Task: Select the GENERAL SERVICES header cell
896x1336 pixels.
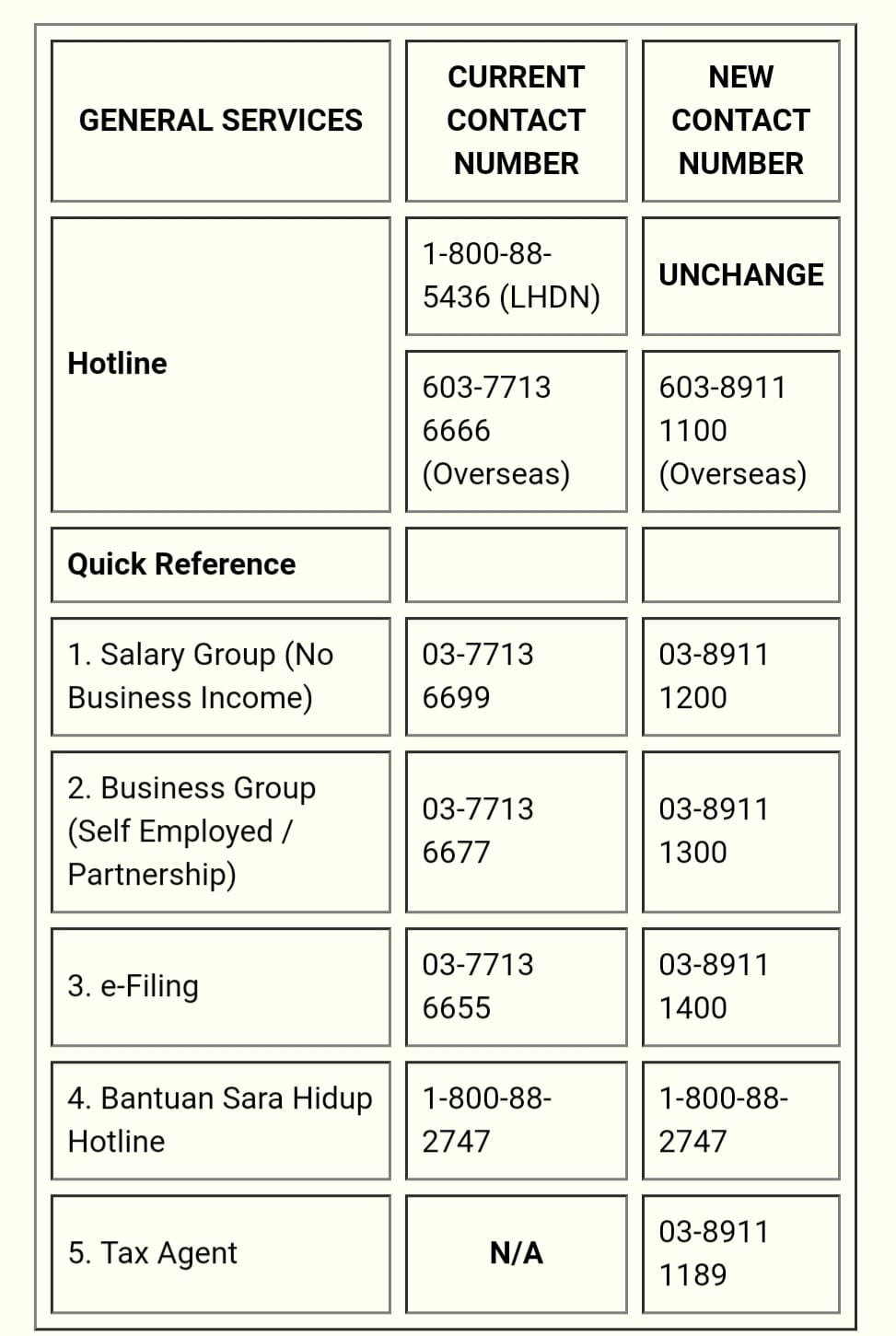Action: [x=221, y=121]
